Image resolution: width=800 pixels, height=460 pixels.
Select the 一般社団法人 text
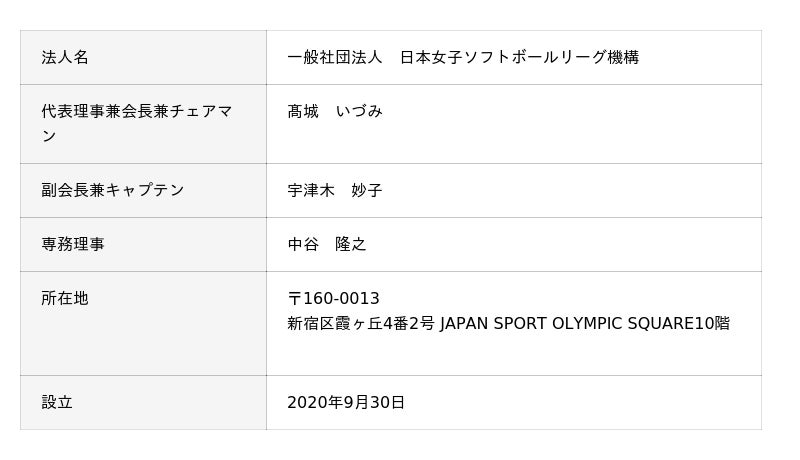334,58
